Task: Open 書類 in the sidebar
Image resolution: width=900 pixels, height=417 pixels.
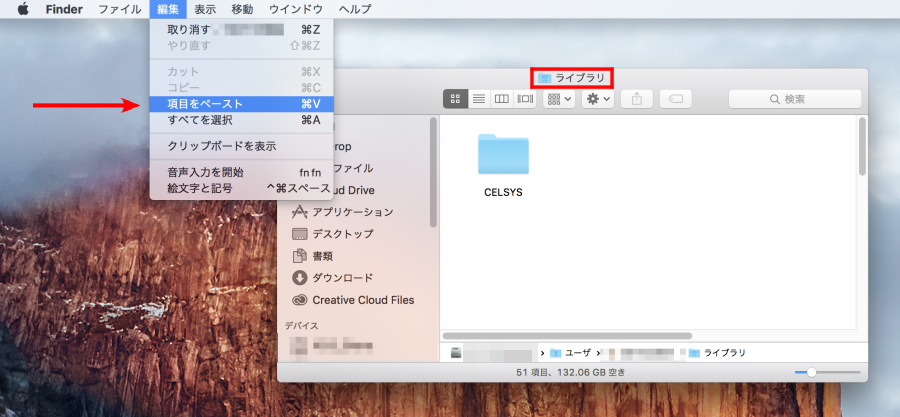Action: click(323, 256)
